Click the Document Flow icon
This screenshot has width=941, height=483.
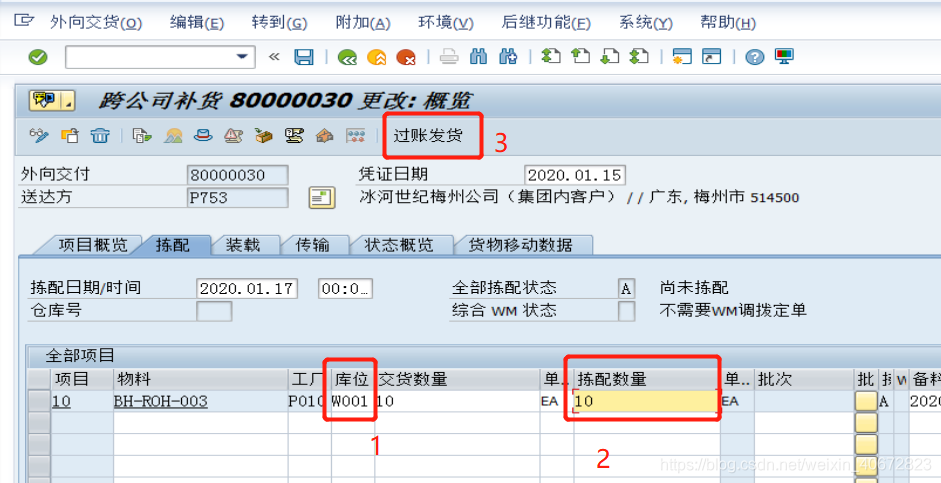[x=142, y=136]
